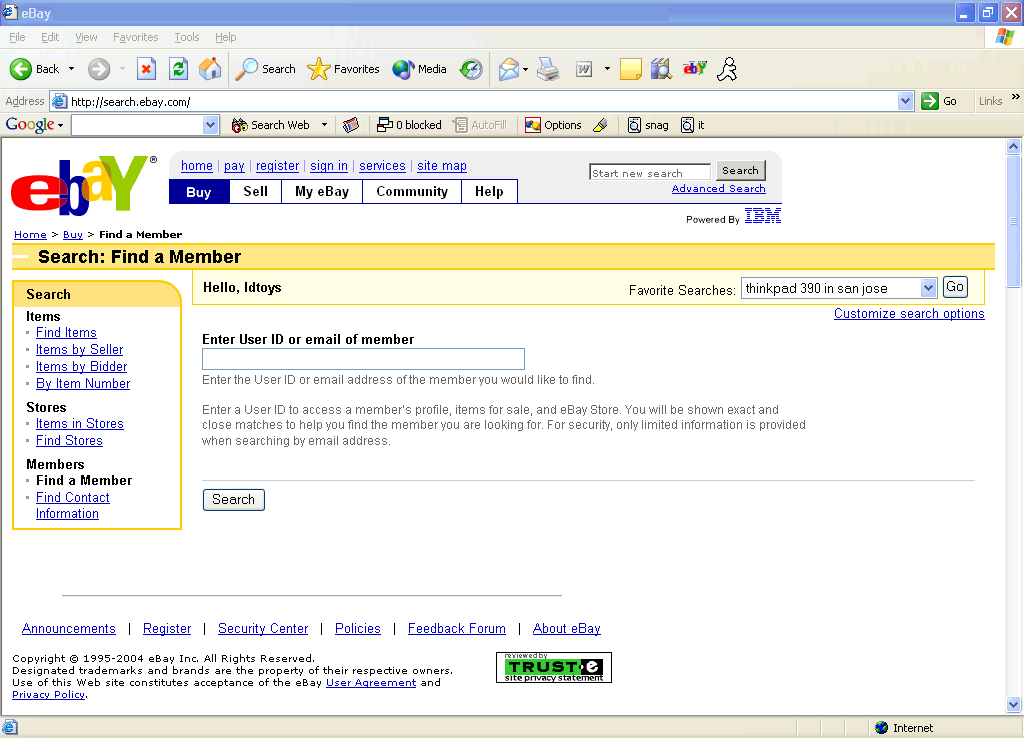Select the Sell tab
Viewport: 1024px width, 738px height.
tap(255, 191)
